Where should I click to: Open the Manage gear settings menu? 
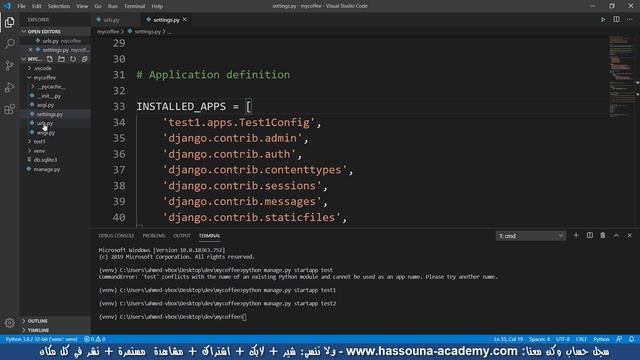pos(9,323)
